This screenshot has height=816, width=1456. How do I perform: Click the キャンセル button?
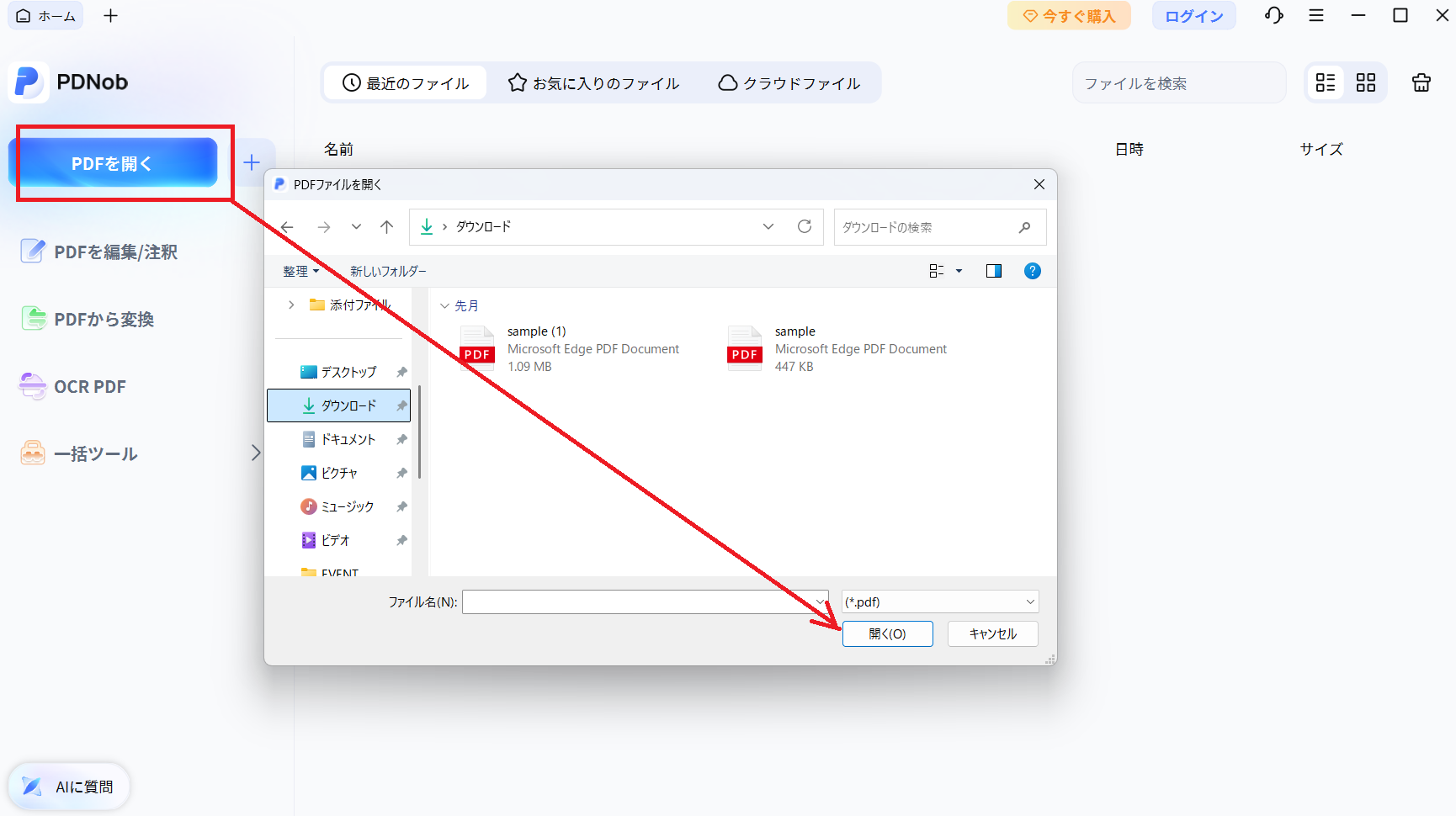[992, 633]
